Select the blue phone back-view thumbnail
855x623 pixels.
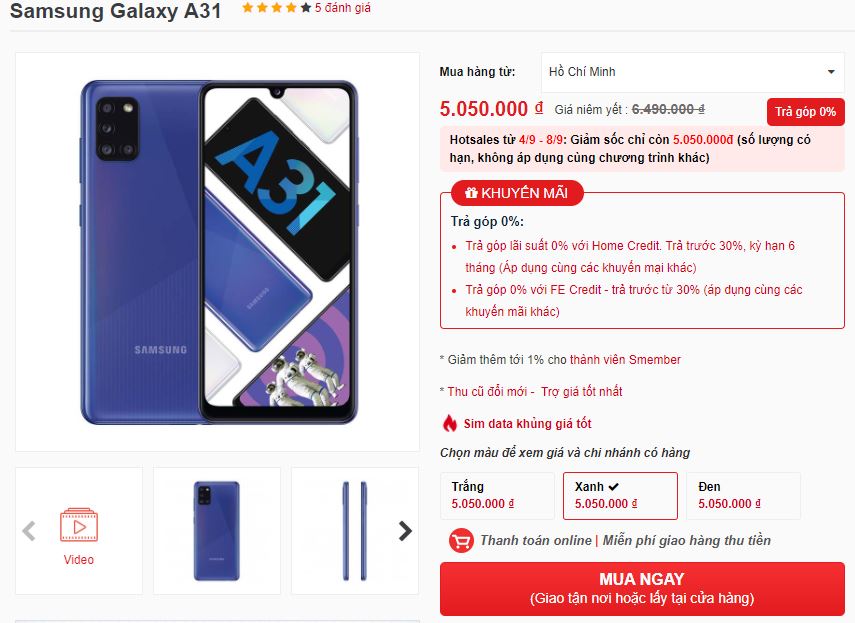tap(217, 530)
